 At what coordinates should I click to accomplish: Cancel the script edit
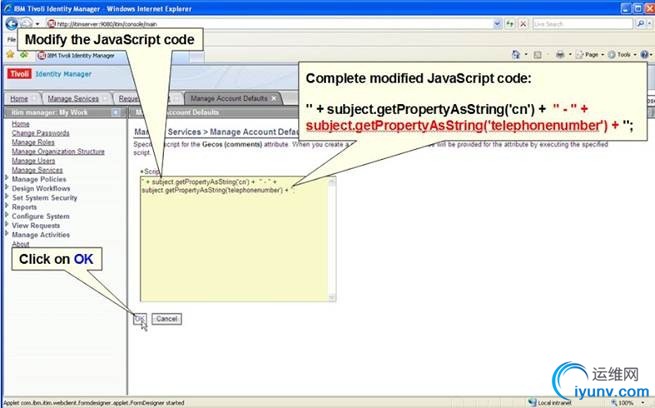point(167,319)
